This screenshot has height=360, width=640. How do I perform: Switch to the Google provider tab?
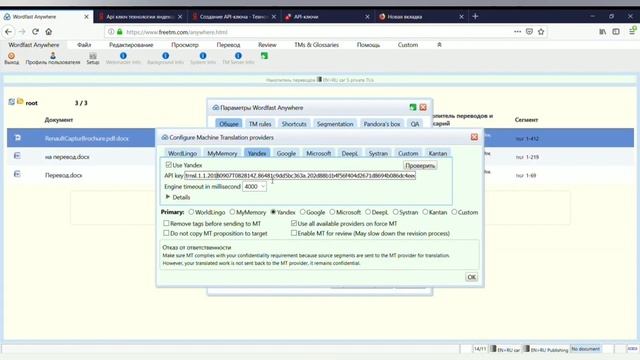pyautogui.click(x=286, y=153)
